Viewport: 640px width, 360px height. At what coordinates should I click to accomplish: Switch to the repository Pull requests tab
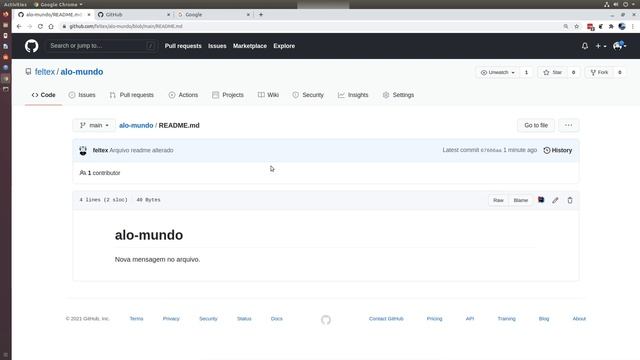coord(132,95)
